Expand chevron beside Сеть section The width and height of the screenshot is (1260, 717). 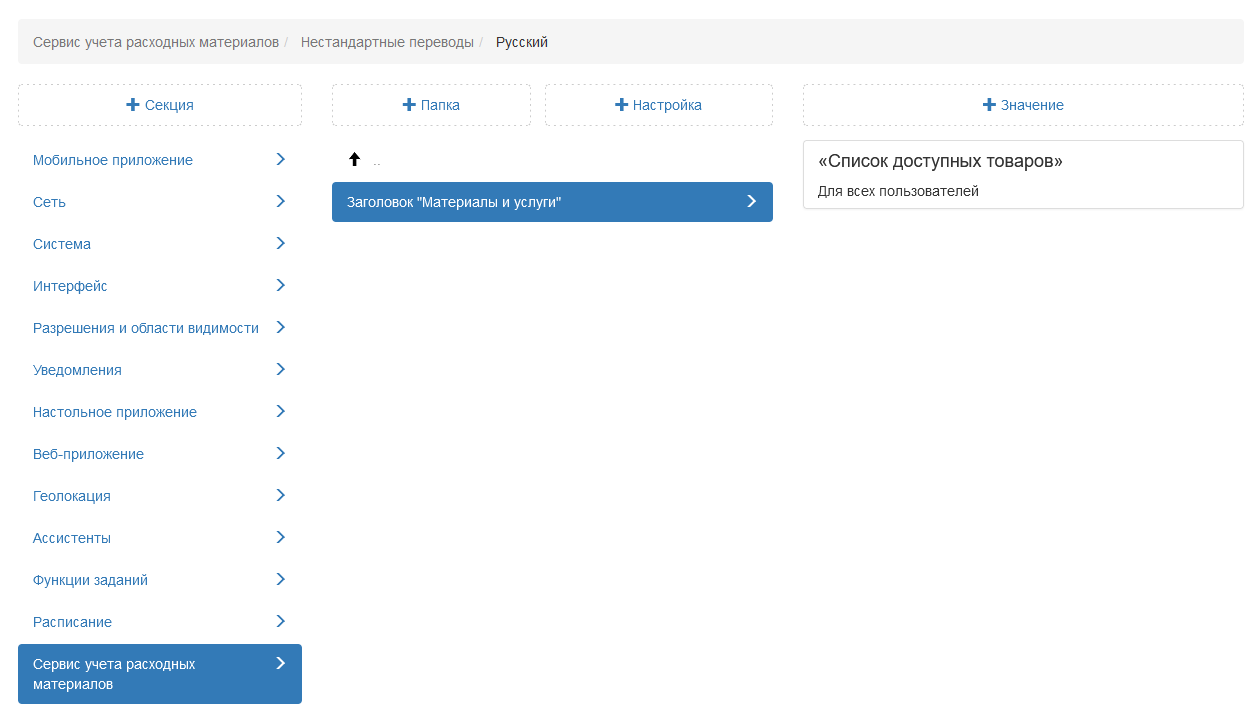click(280, 202)
